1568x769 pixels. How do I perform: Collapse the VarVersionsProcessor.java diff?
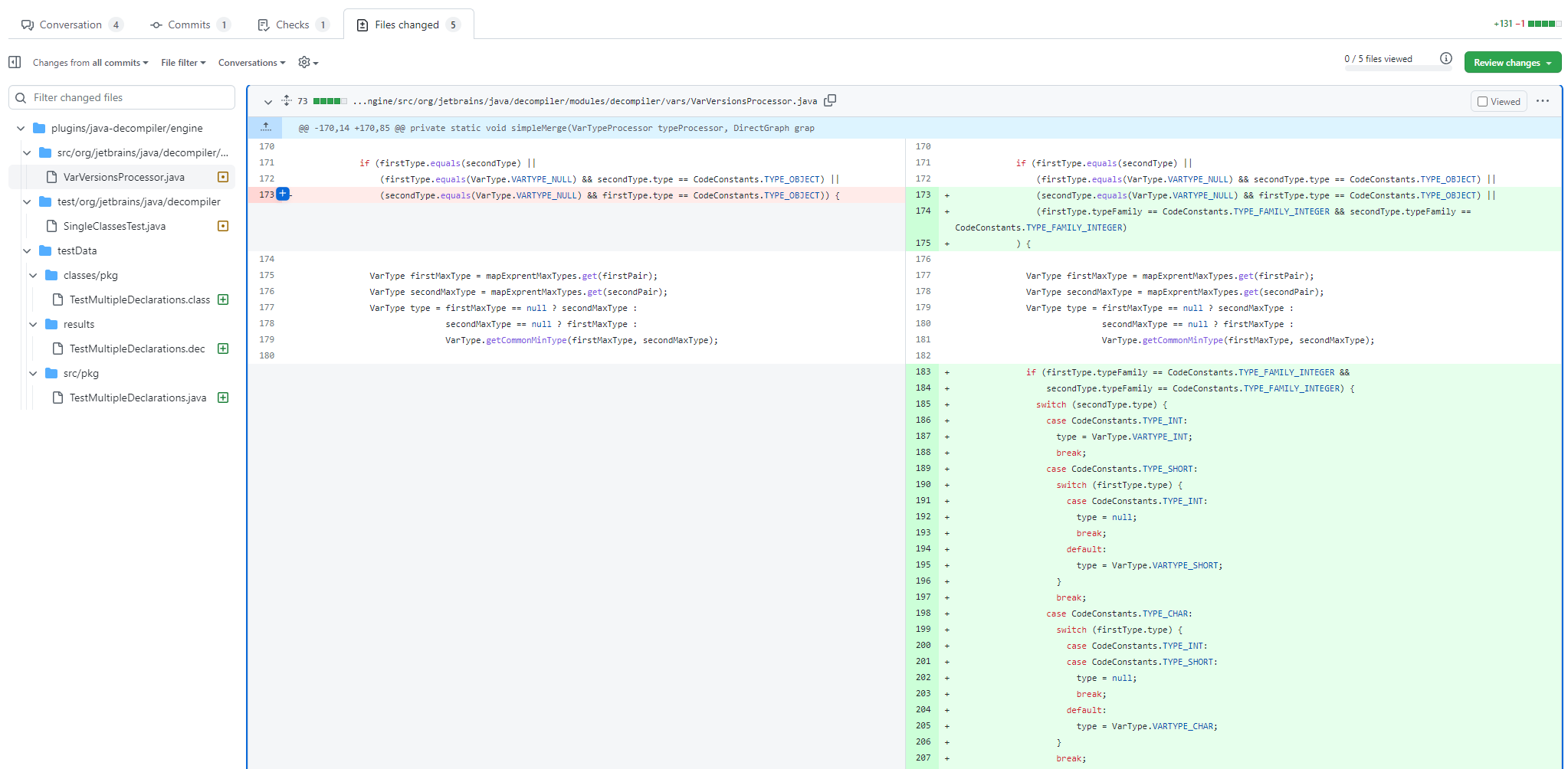pyautogui.click(x=268, y=101)
